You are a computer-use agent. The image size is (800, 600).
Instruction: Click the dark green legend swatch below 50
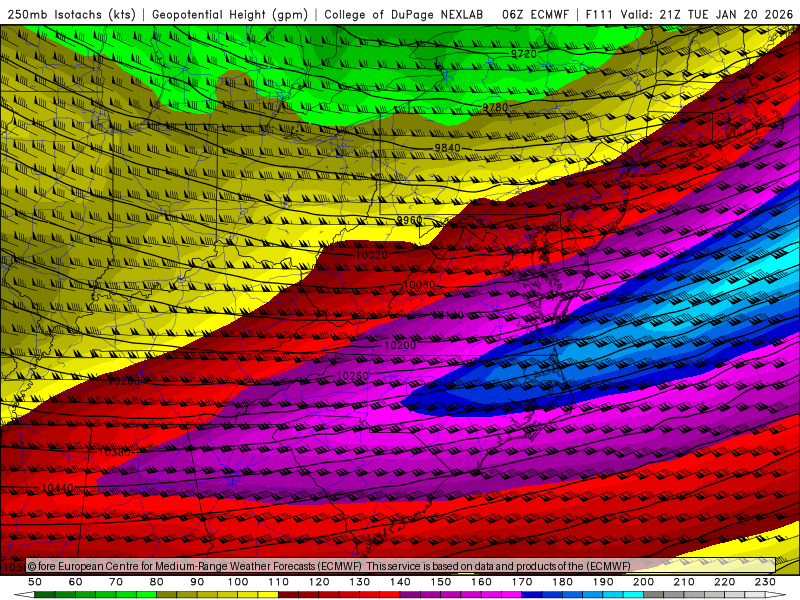[45, 595]
